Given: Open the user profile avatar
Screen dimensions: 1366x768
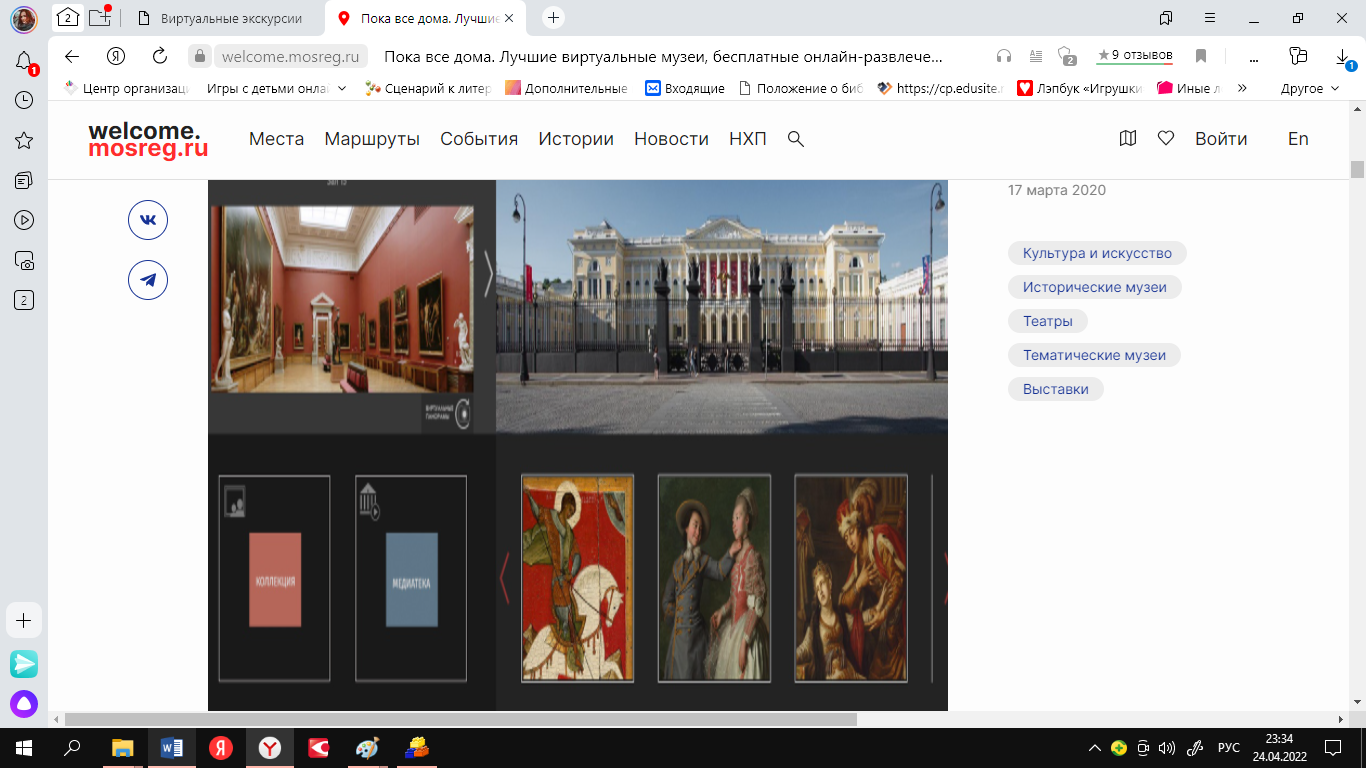Looking at the screenshot, I should 24,18.
